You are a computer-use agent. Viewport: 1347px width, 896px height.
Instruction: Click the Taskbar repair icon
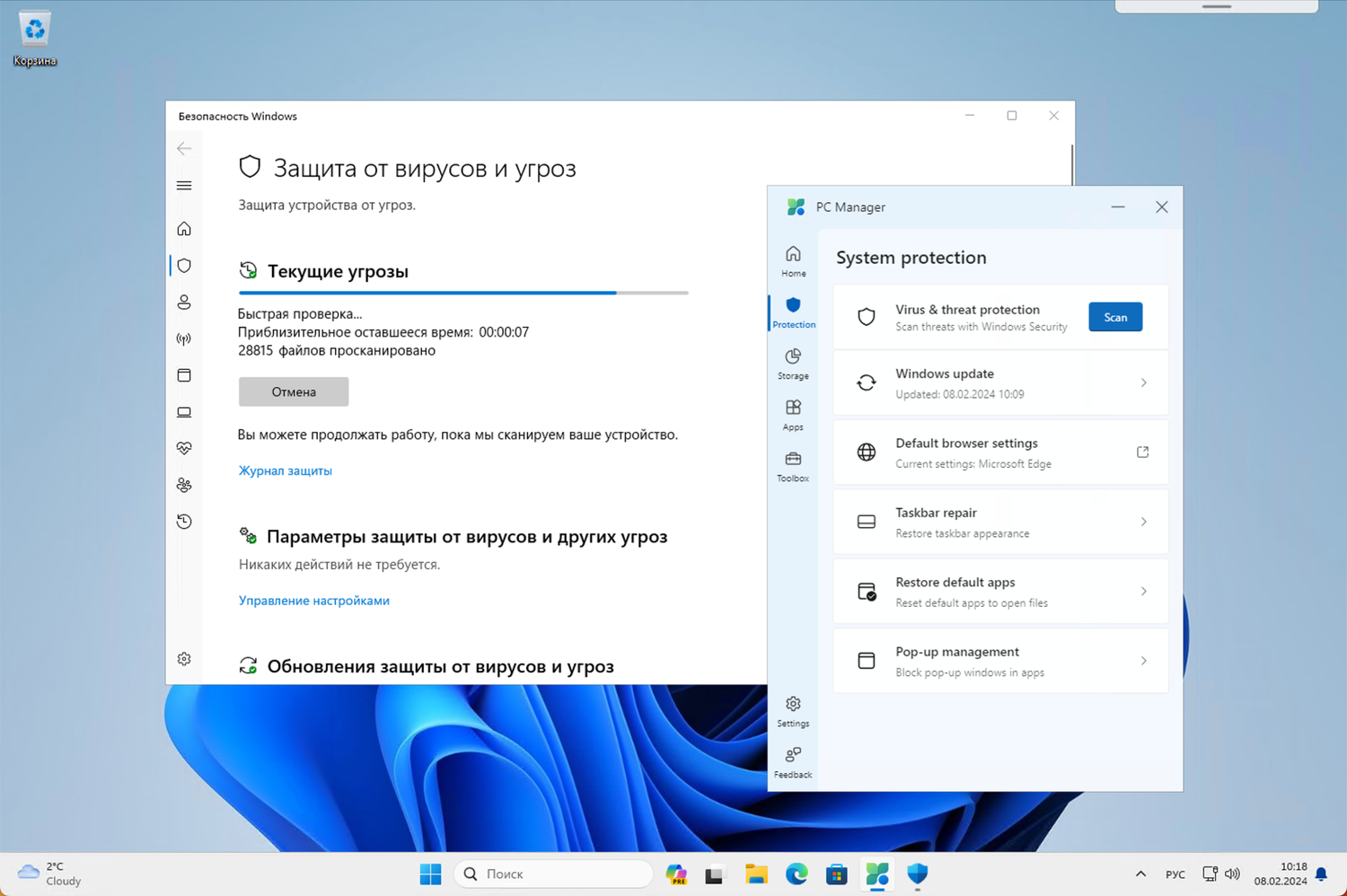pos(867,522)
